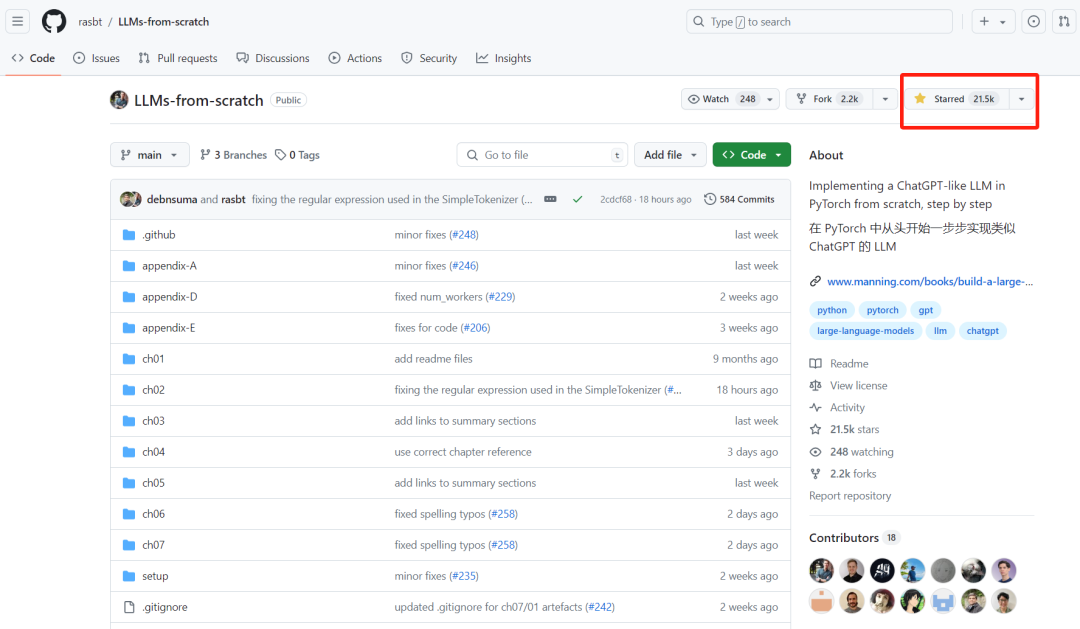The width and height of the screenshot is (1080, 629).
Task: Switch to the Discussions tab
Action: pos(273,59)
